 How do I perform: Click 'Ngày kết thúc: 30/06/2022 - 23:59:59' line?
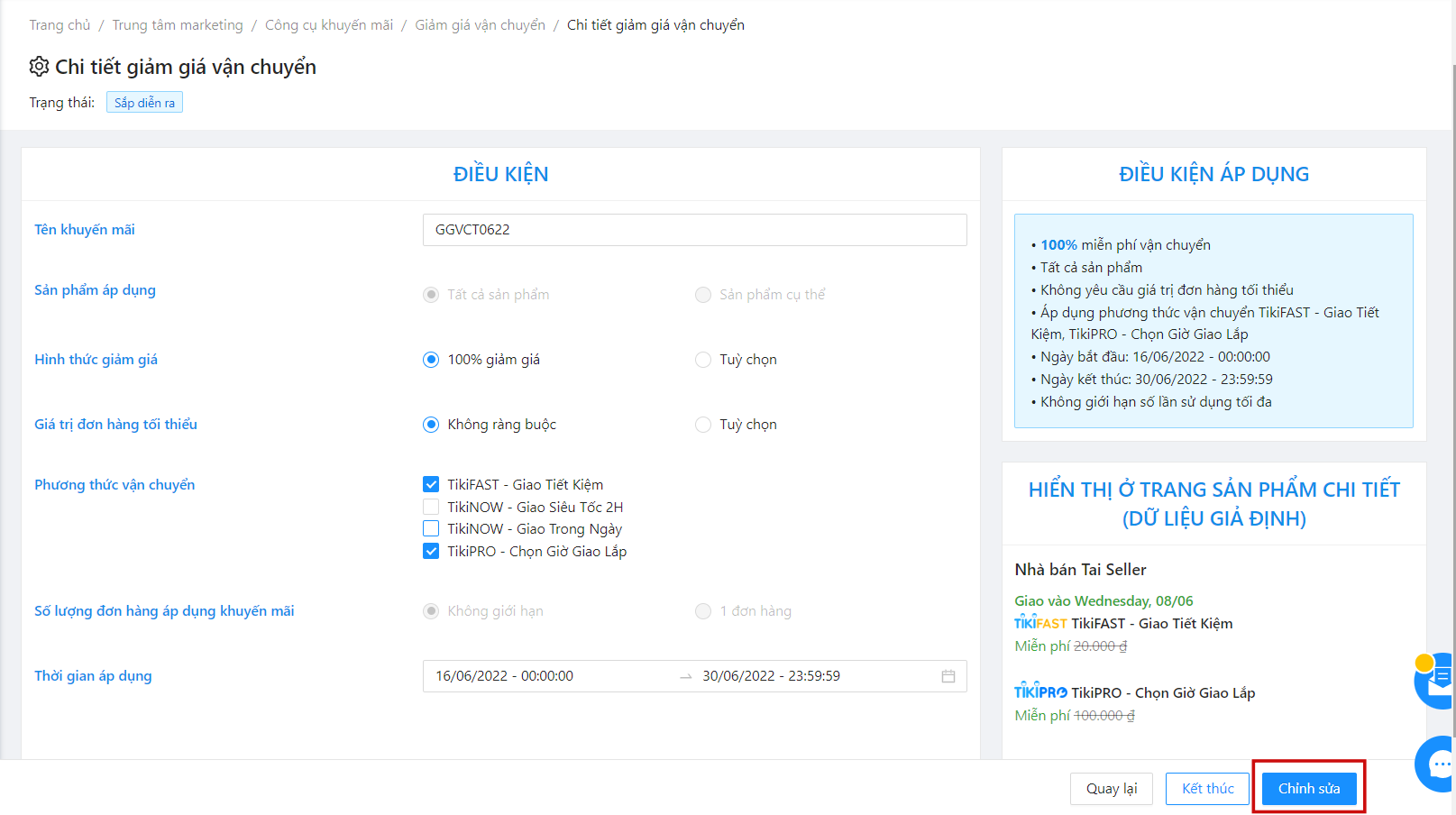[1152, 380]
